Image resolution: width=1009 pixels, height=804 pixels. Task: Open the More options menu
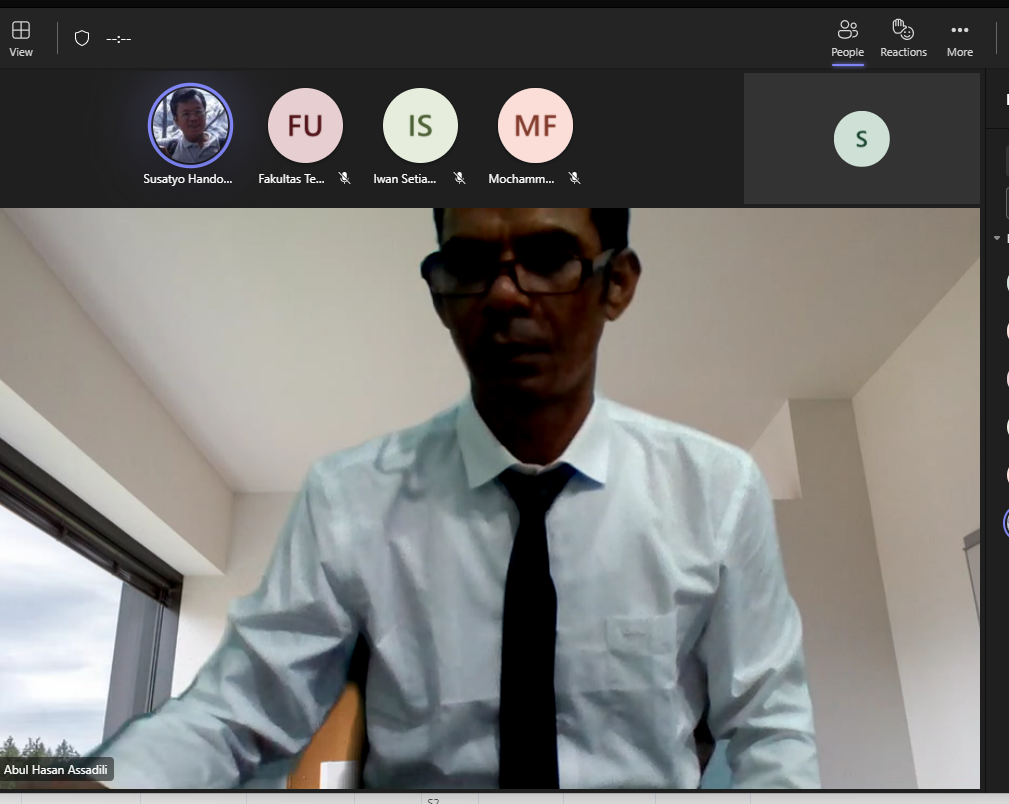coord(959,38)
